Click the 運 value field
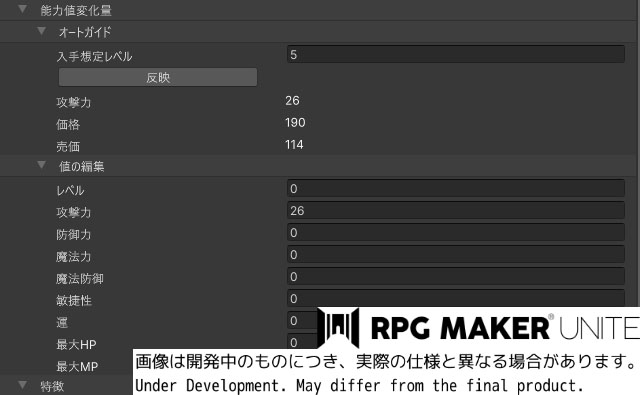This screenshot has height=395, width=640. tap(302, 321)
